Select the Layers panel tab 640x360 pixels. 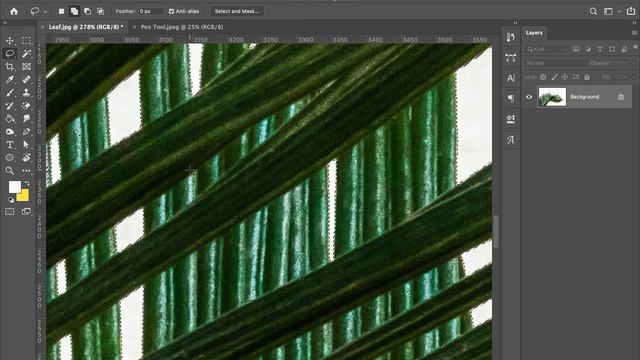[534, 33]
